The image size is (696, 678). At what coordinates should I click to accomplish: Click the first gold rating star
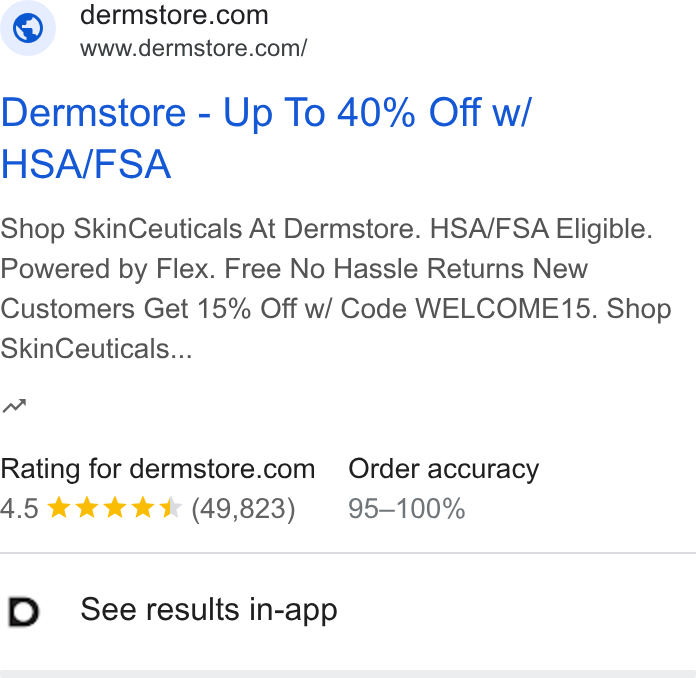tap(59, 508)
